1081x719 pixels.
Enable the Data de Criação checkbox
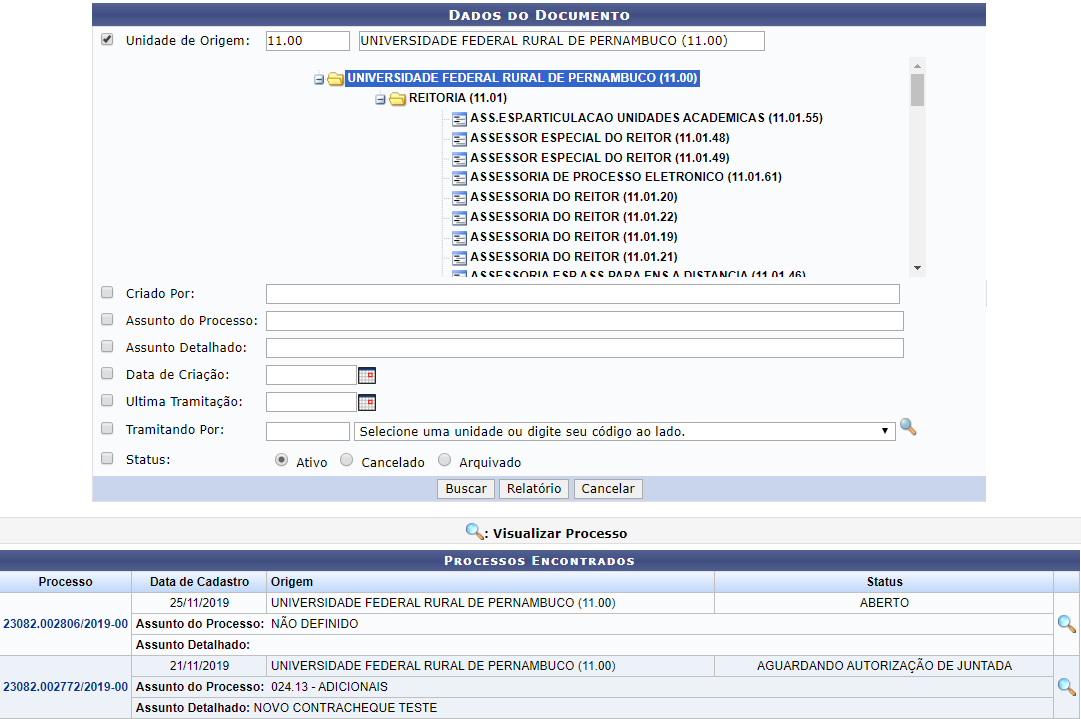pyautogui.click(x=107, y=373)
